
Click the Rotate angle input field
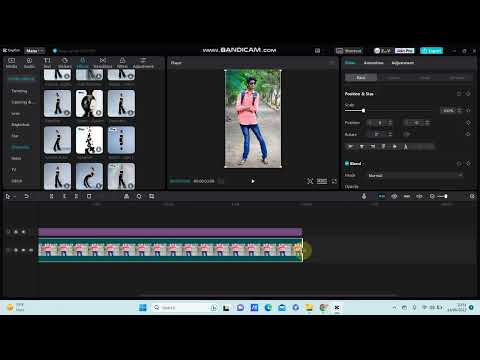[x=379, y=134]
